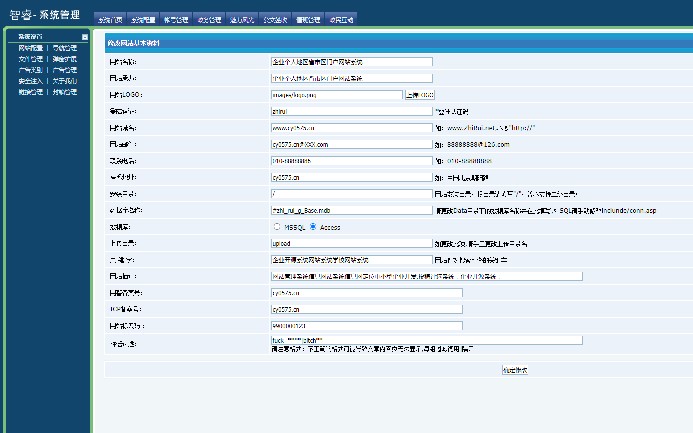Screen dimensions: 693x433
Task: Click the upload button beside the LOGO field
Action: (x=420, y=95)
